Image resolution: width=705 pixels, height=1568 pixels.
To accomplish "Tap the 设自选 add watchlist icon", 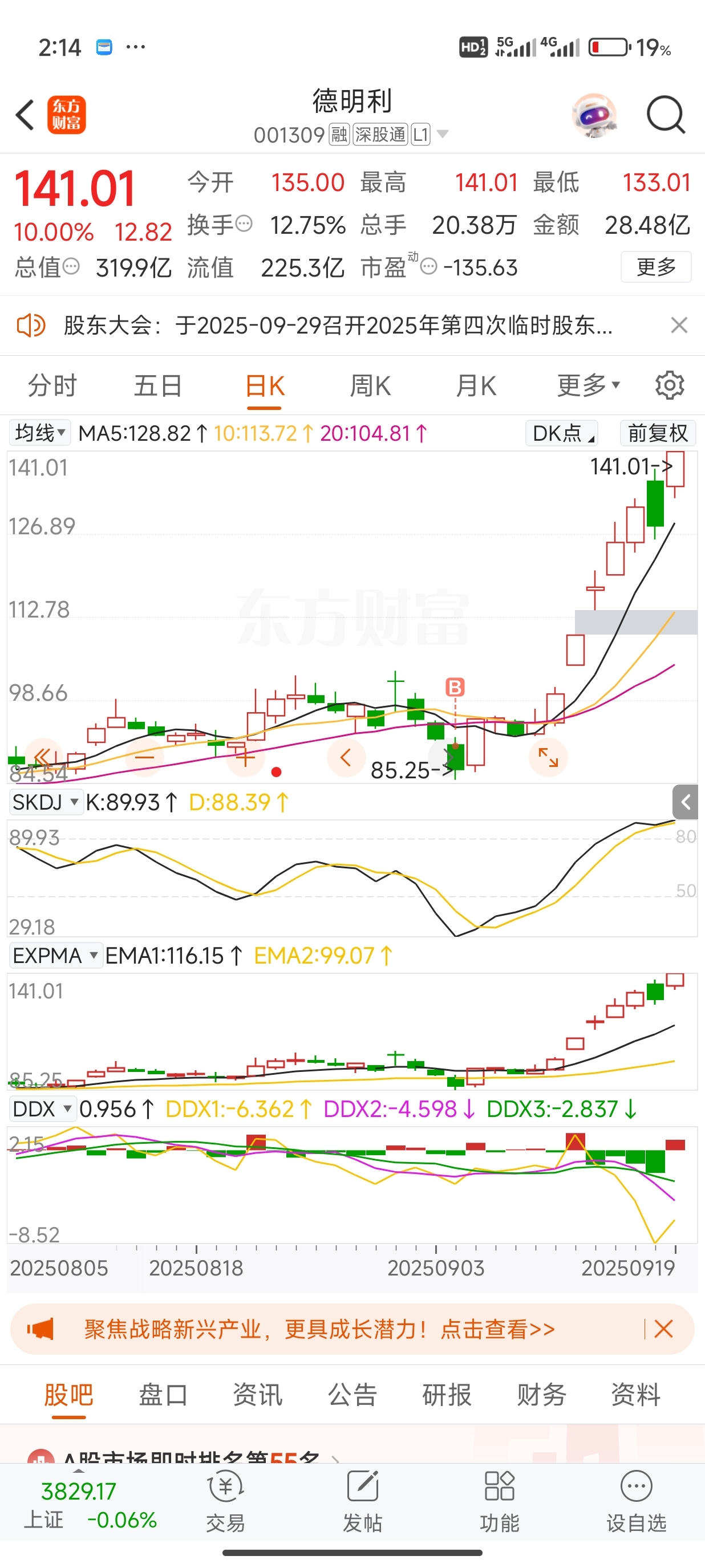I will [636, 1501].
